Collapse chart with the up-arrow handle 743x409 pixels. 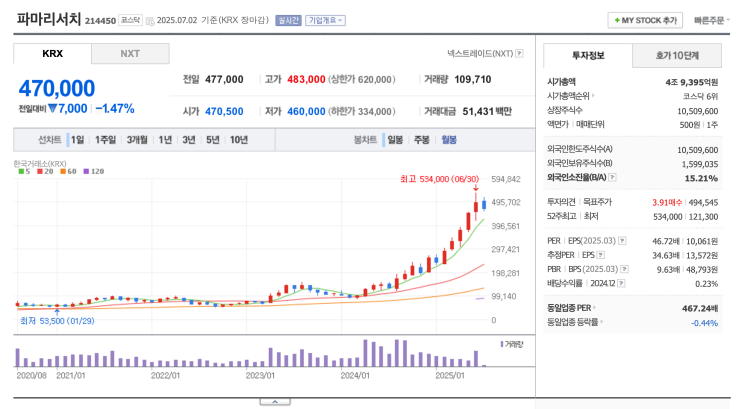(275, 402)
